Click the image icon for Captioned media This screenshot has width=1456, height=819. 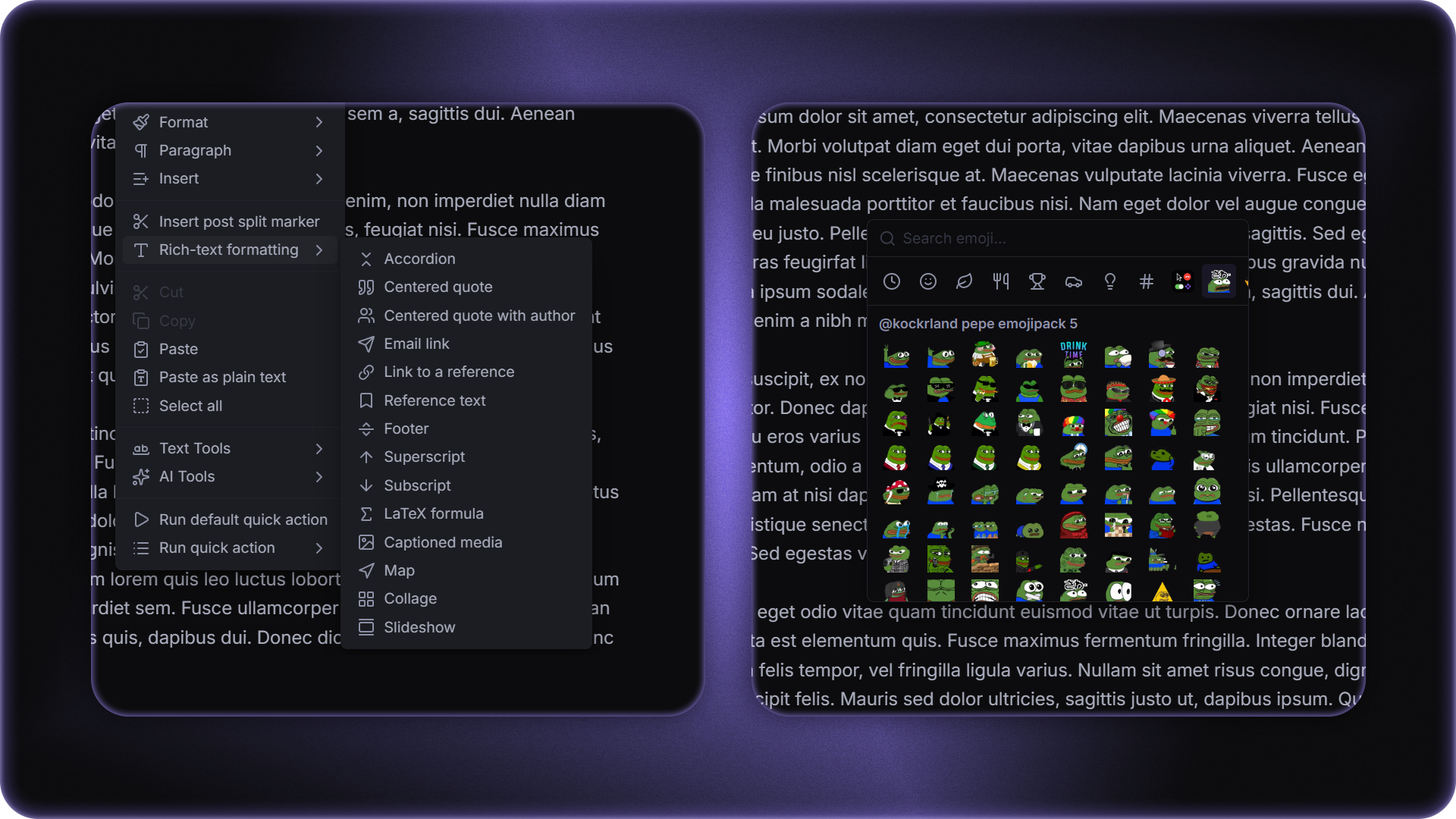(x=366, y=542)
